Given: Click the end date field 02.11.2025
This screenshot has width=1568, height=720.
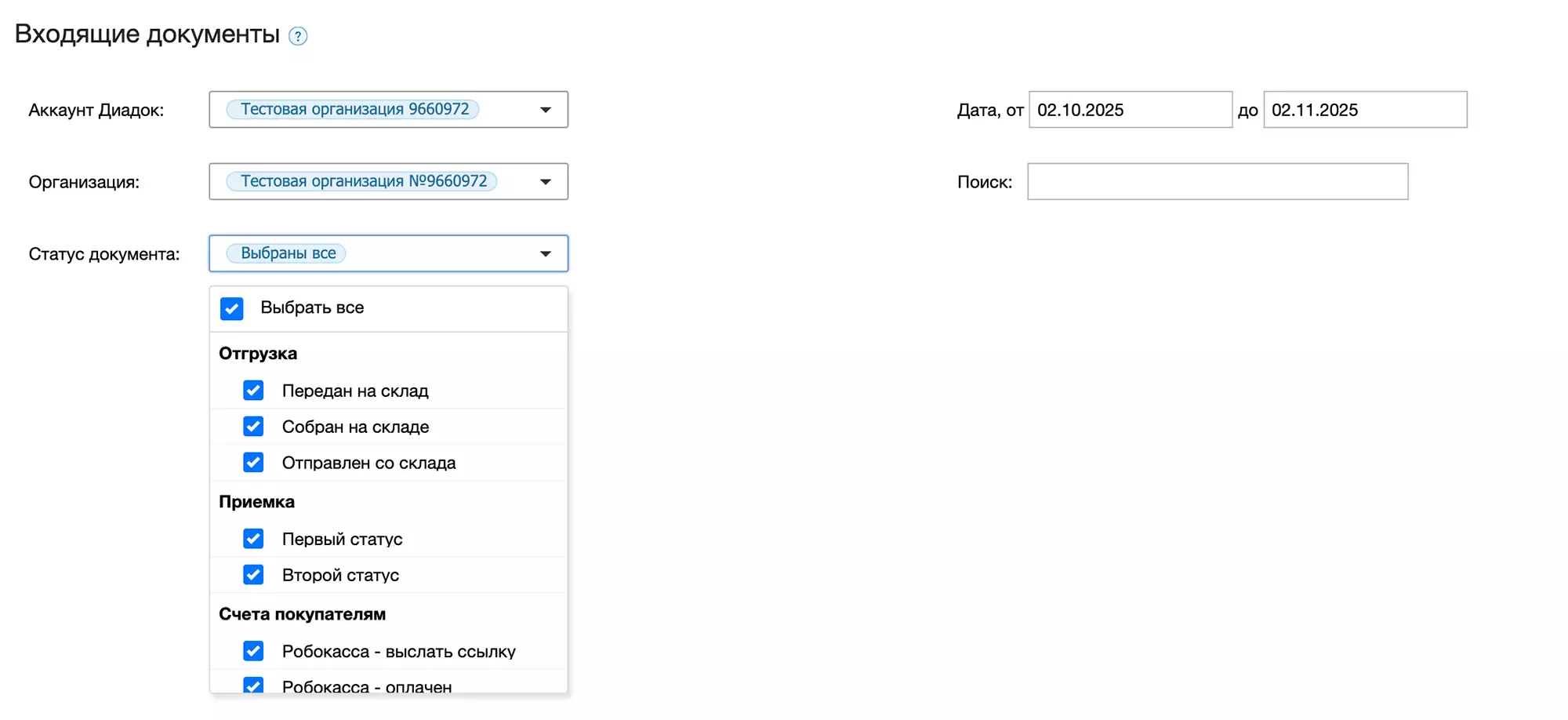Looking at the screenshot, I should (1364, 110).
